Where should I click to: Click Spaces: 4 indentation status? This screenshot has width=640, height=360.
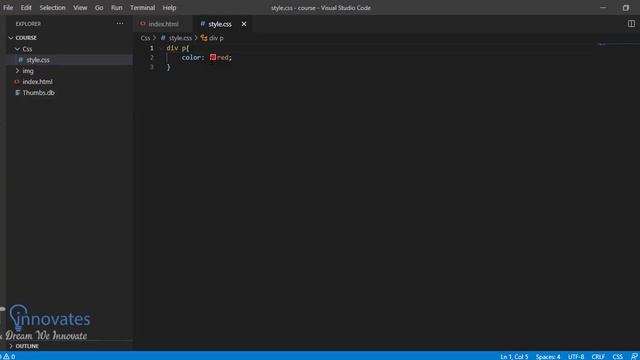pos(548,356)
